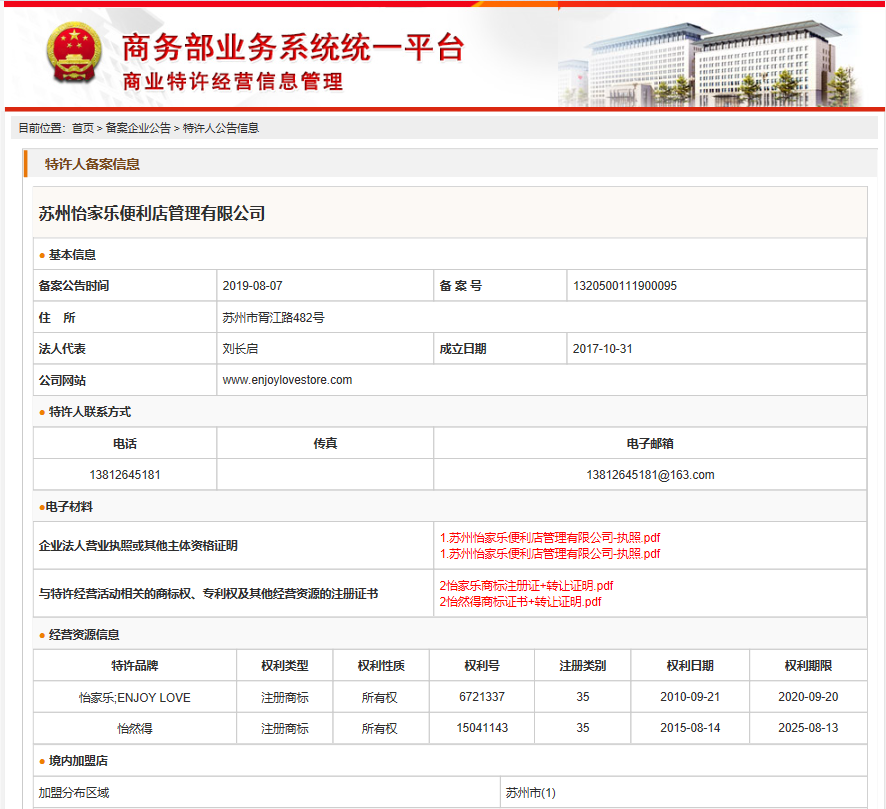This screenshot has width=886, height=809.
Task: Open the 首页 breadcrumb link
Action: pyautogui.click(x=82, y=128)
